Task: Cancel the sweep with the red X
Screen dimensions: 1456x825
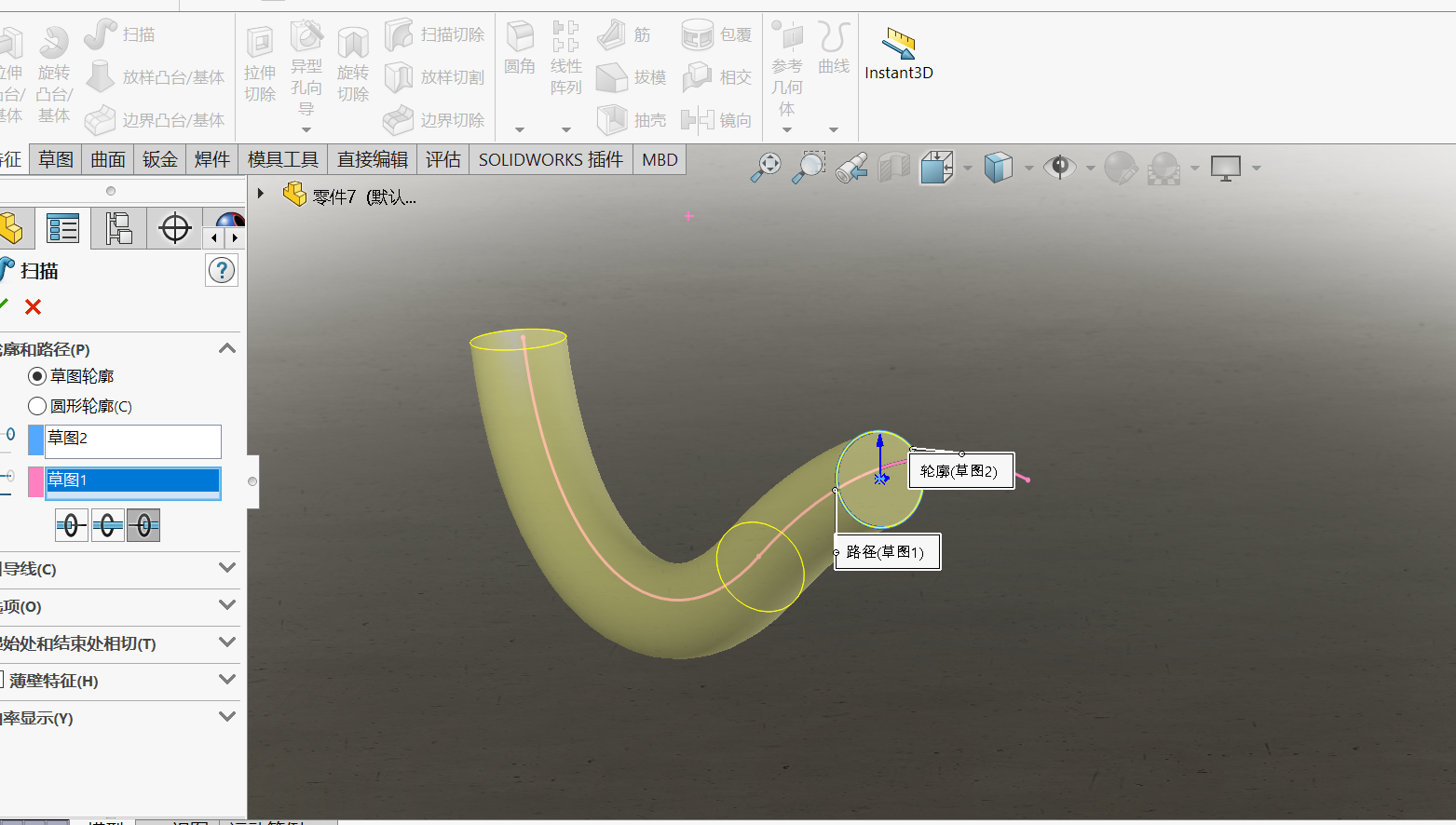Action: (x=34, y=307)
